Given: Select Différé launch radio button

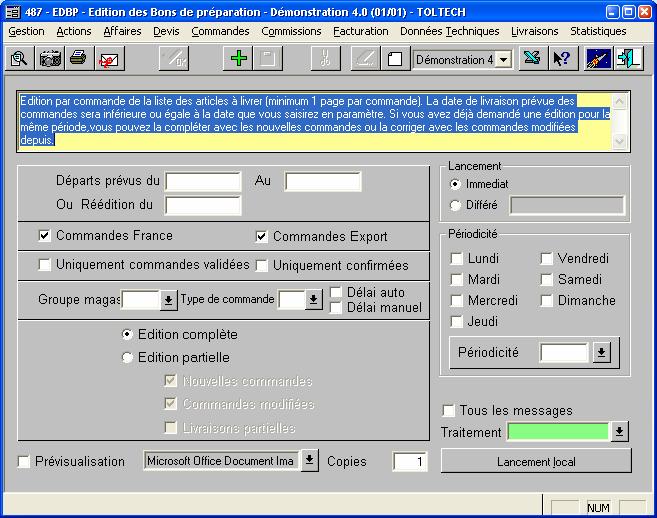Looking at the screenshot, I should coord(455,205).
